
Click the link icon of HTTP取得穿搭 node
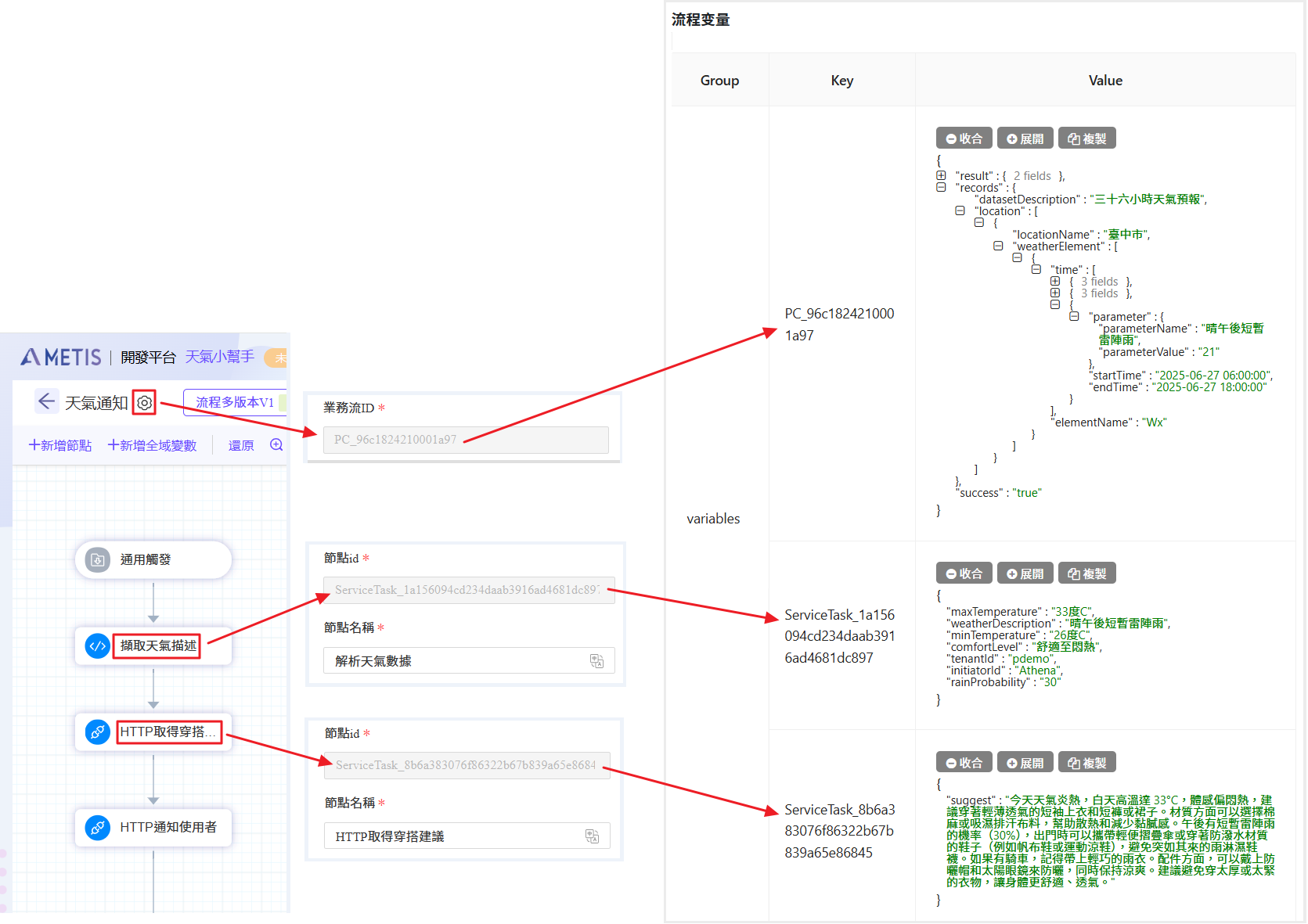point(98,732)
